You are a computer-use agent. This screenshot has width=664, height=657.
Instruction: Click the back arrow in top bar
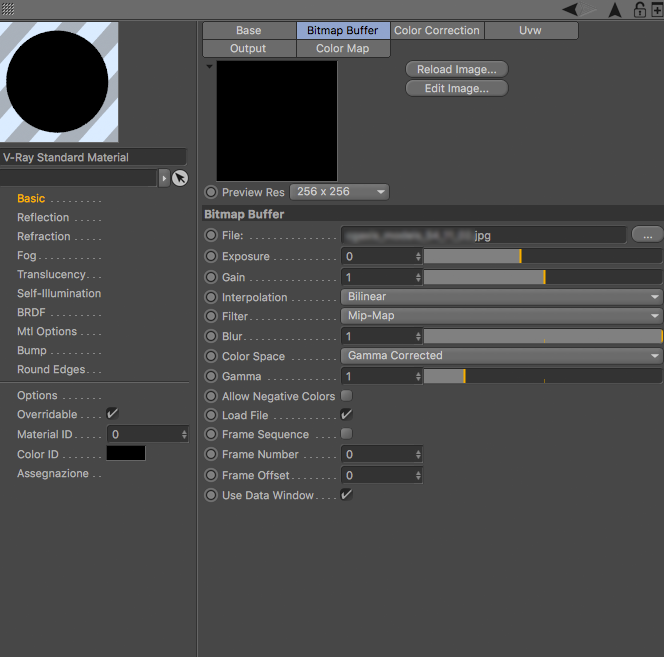click(570, 9)
